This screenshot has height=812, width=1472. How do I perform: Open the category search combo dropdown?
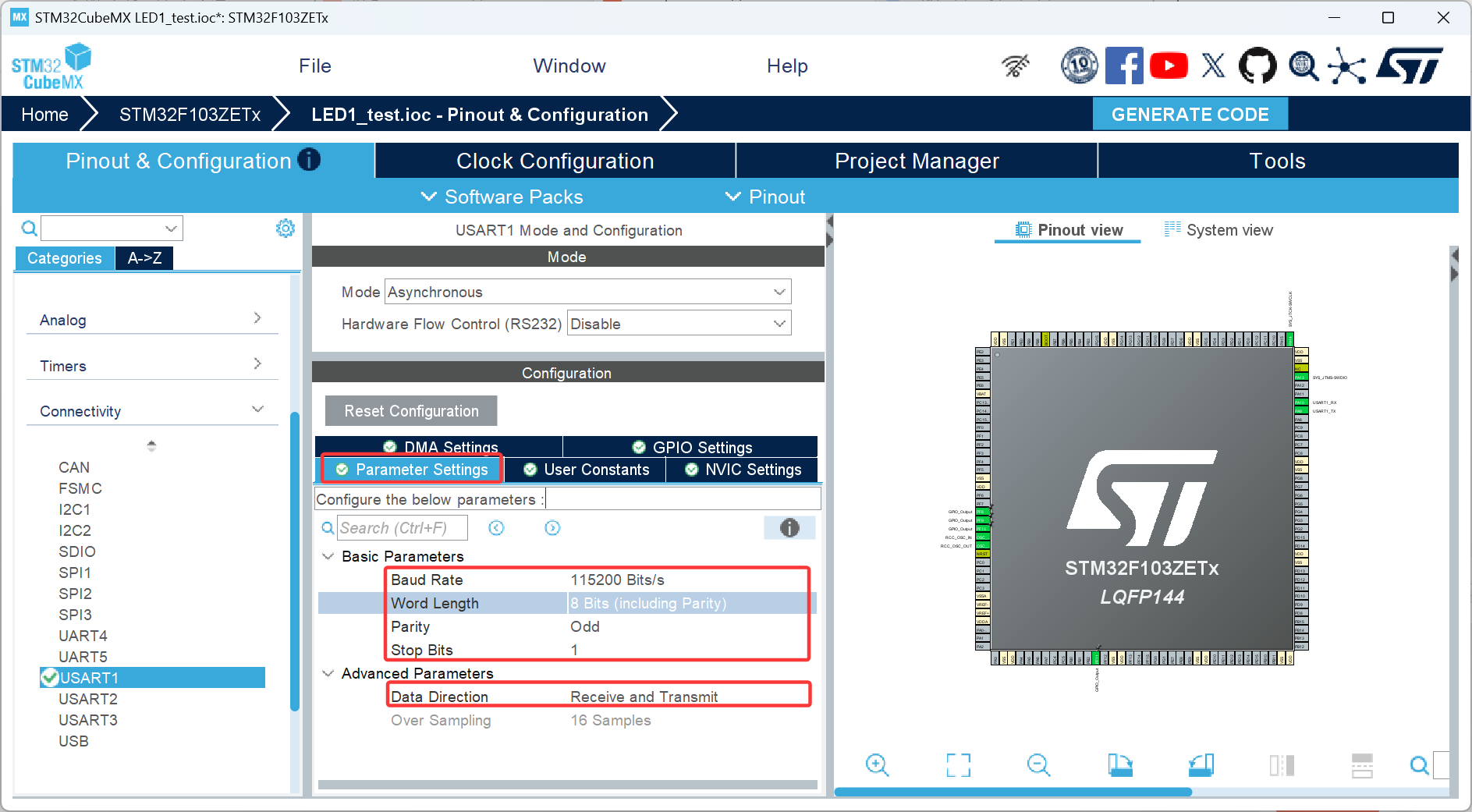[171, 229]
